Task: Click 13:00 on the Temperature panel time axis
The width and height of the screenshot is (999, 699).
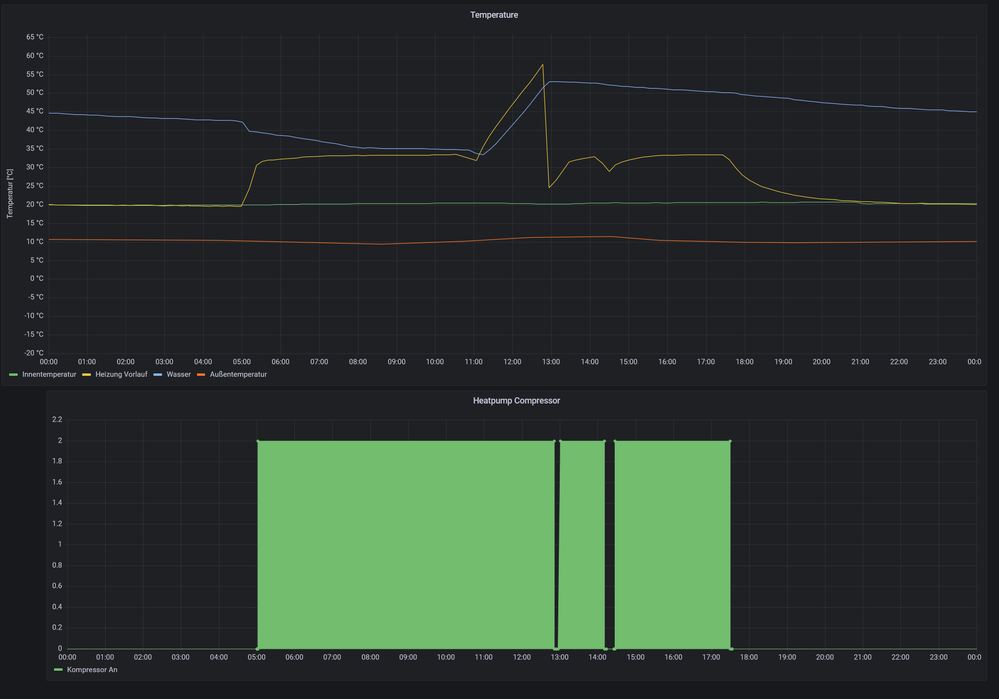Action: click(x=551, y=362)
